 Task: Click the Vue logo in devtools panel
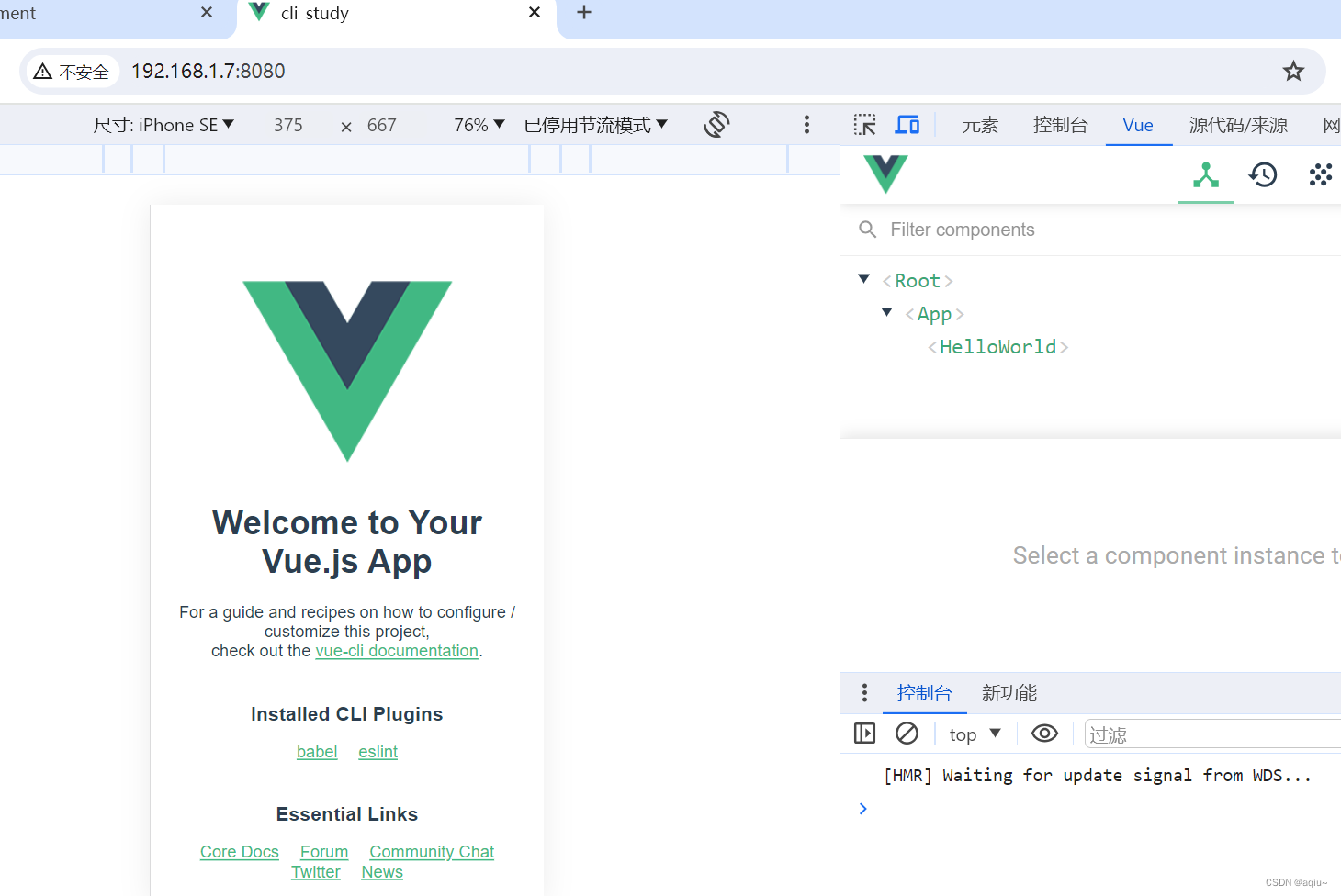[885, 174]
